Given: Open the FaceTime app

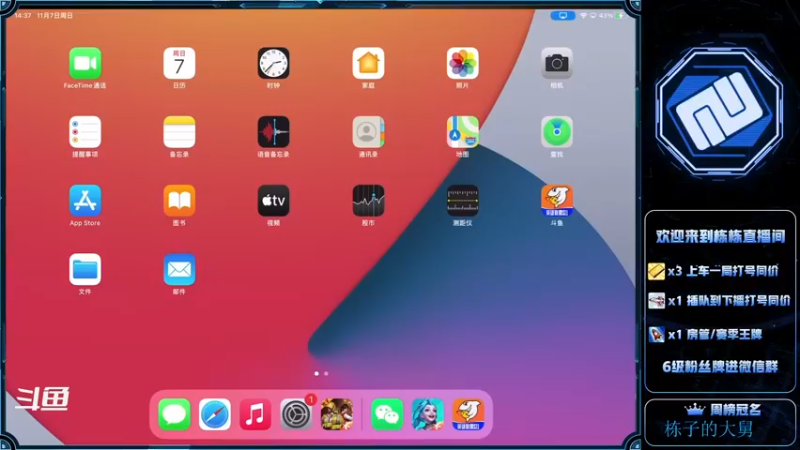Looking at the screenshot, I should [85, 63].
